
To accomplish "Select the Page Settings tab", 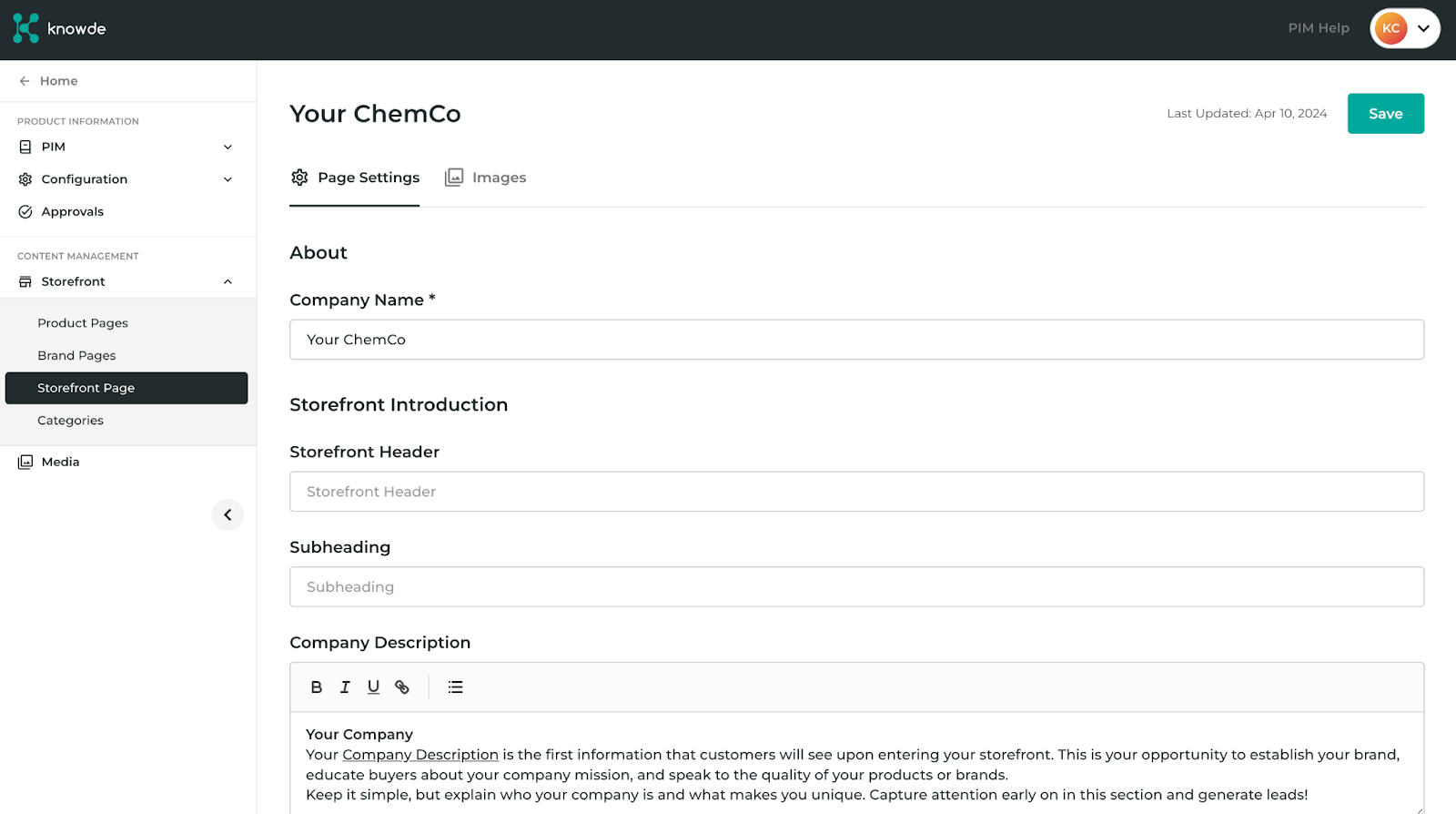I will click(355, 178).
